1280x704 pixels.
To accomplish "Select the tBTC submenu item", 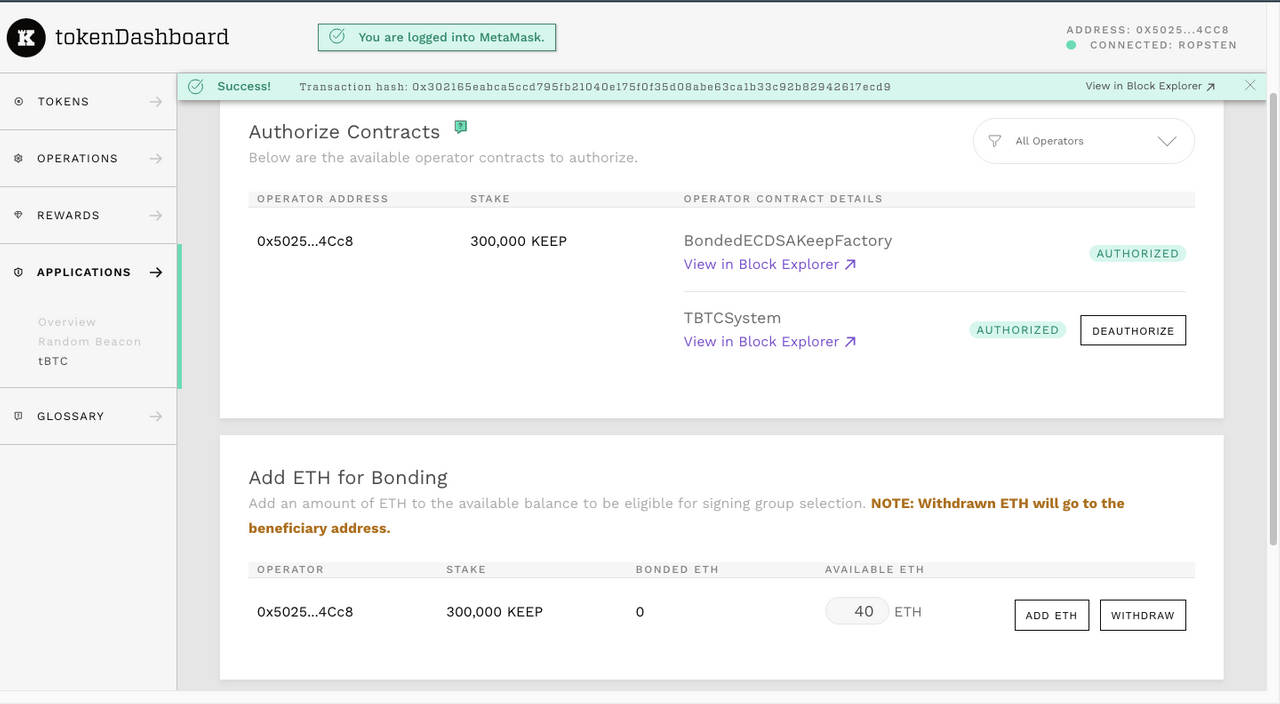I will tap(53, 361).
